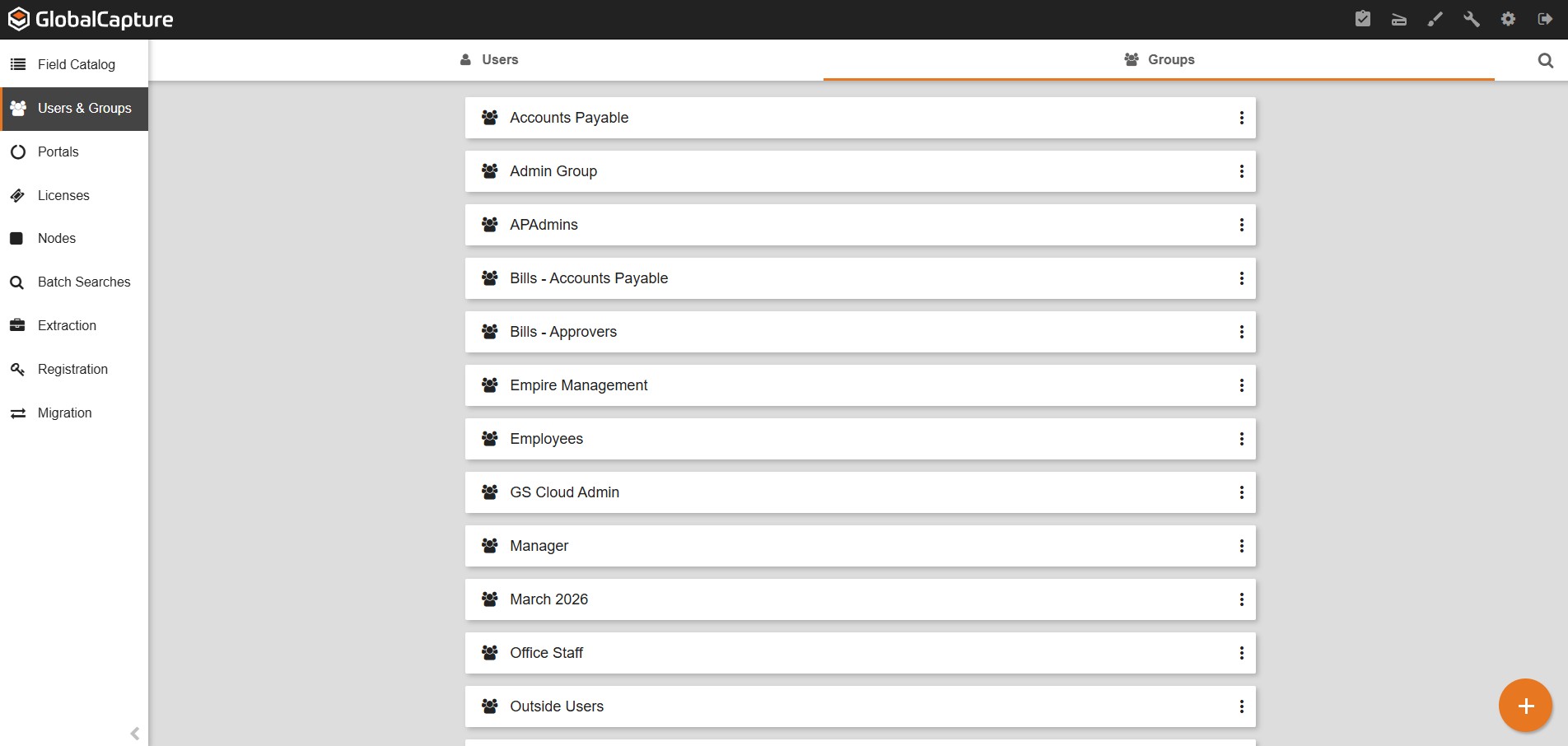Select the Admin Group name
1568x746 pixels.
click(x=553, y=171)
